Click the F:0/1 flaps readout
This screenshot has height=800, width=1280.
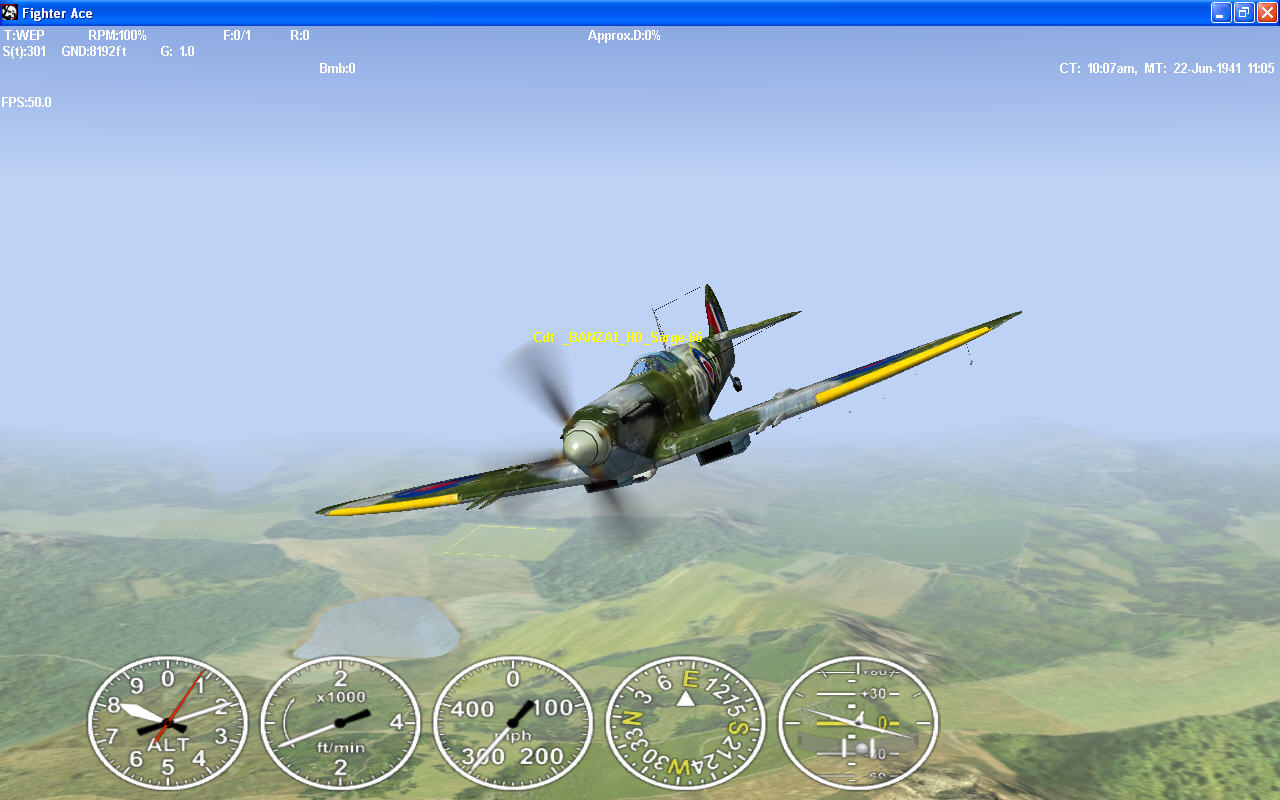point(237,36)
